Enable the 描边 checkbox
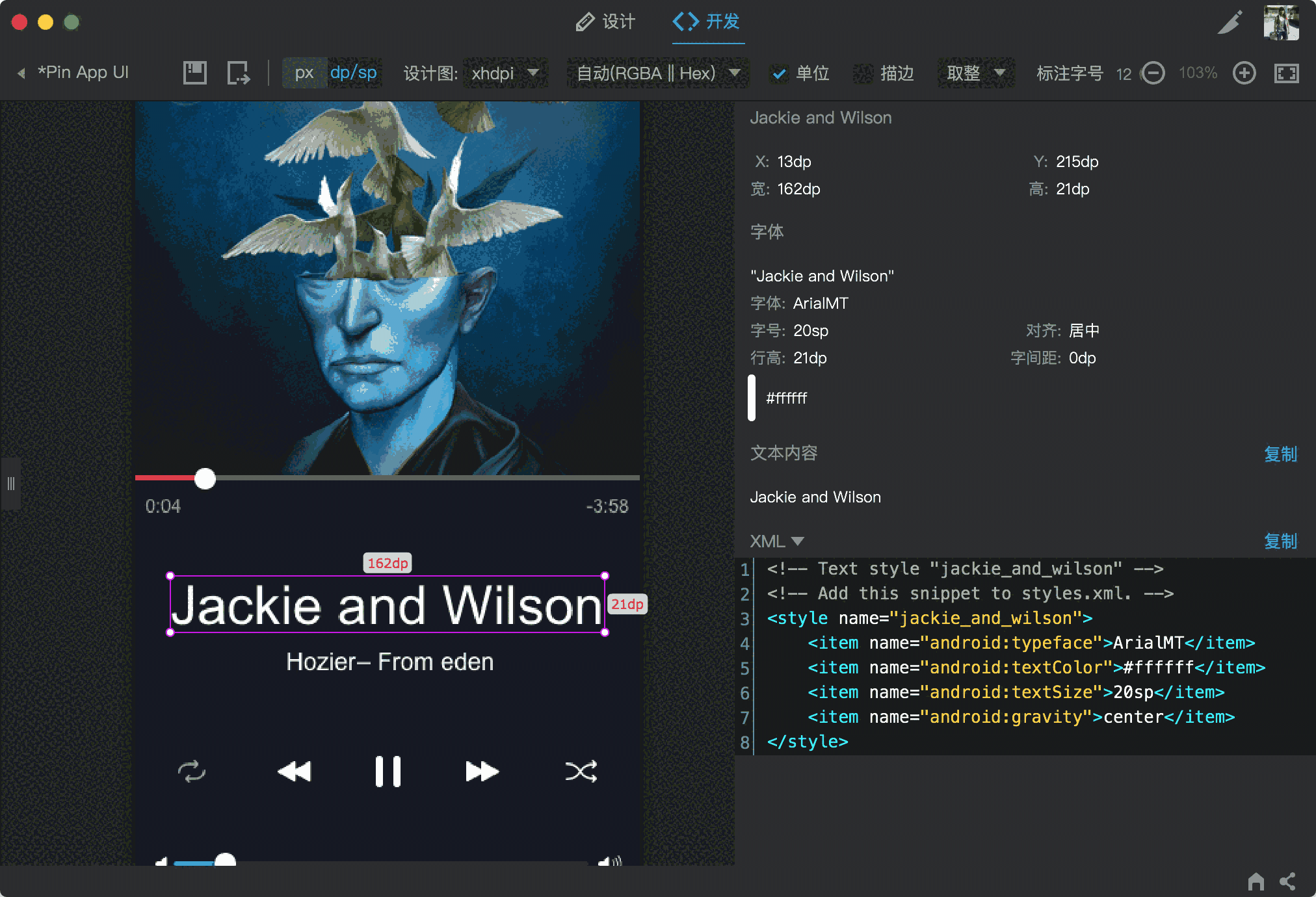1316x897 pixels. point(863,73)
